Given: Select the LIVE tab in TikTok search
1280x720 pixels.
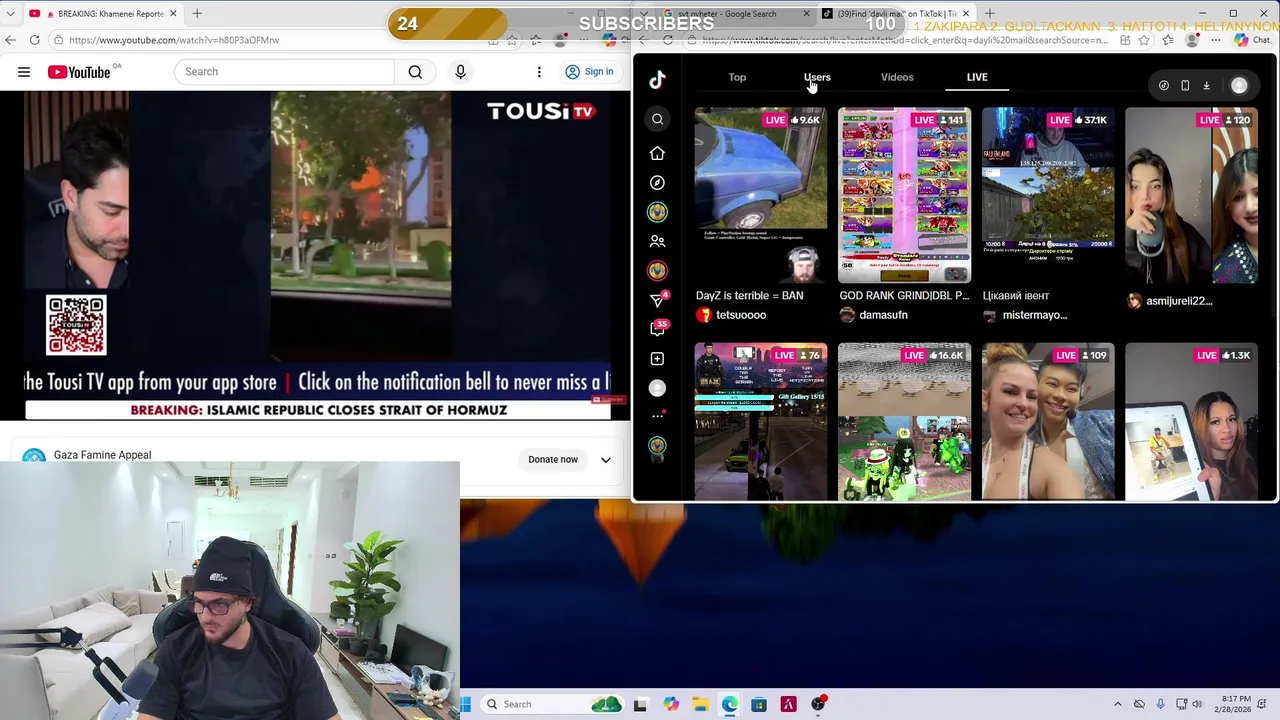Looking at the screenshot, I should pos(977,77).
